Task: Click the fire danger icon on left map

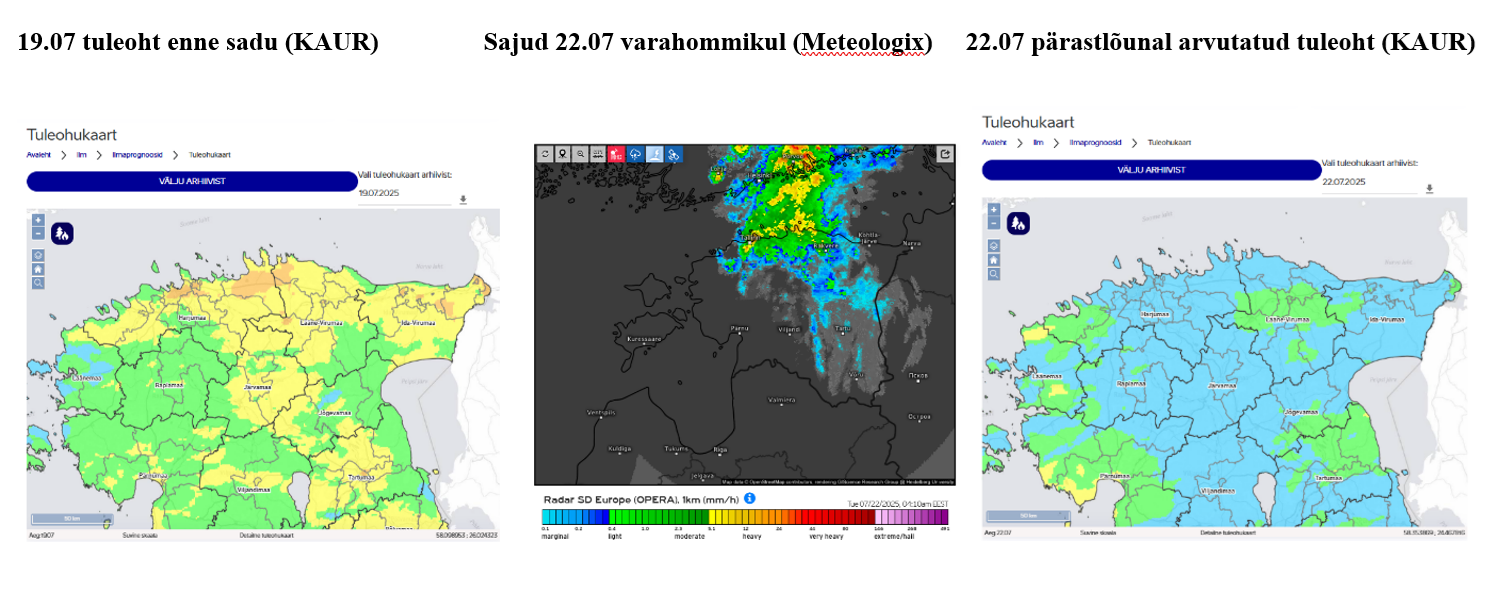Action: [62, 234]
